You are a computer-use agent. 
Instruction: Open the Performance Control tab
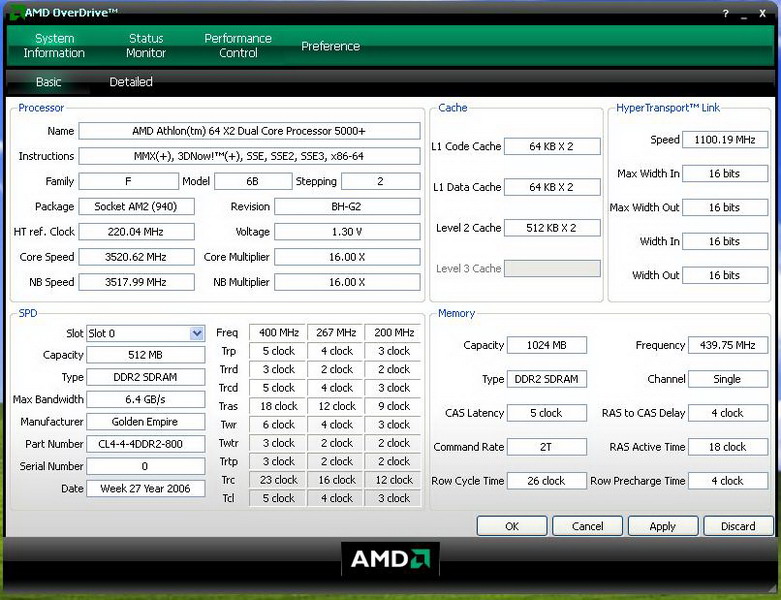pyautogui.click(x=238, y=46)
